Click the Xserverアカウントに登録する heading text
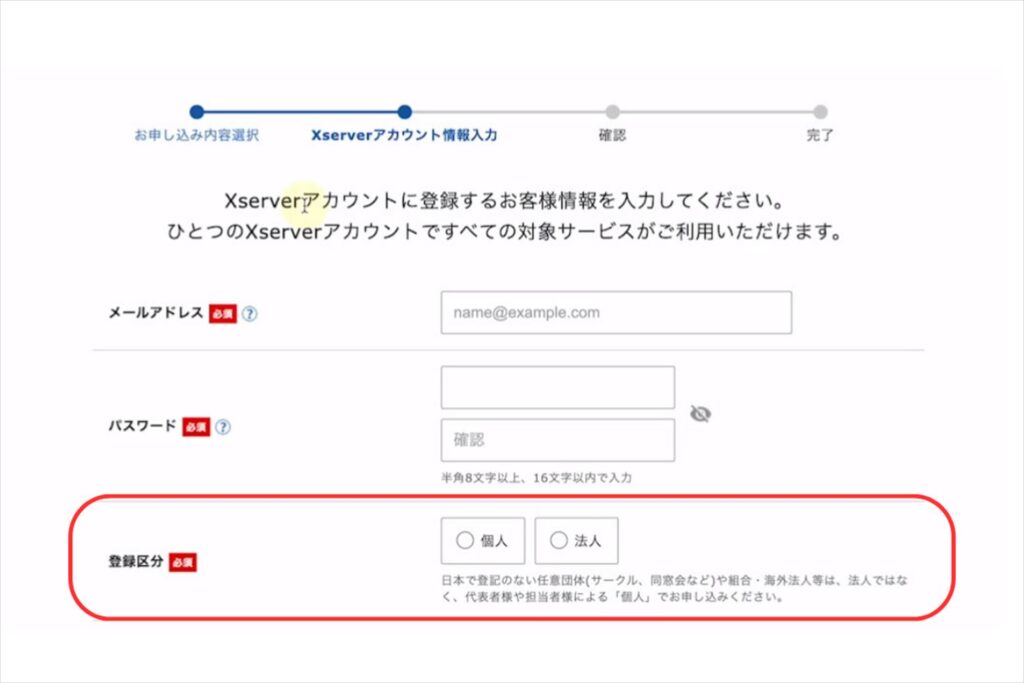Image resolution: width=1024 pixels, height=683 pixels. 504,200
